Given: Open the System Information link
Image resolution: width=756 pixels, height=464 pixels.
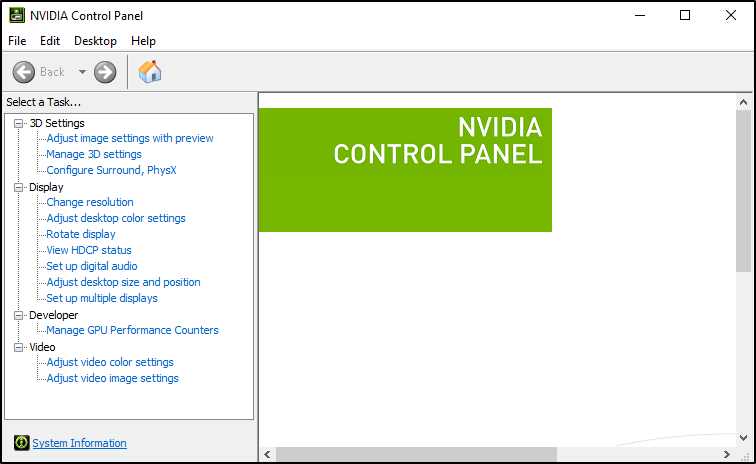Looking at the screenshot, I should tap(80, 443).
